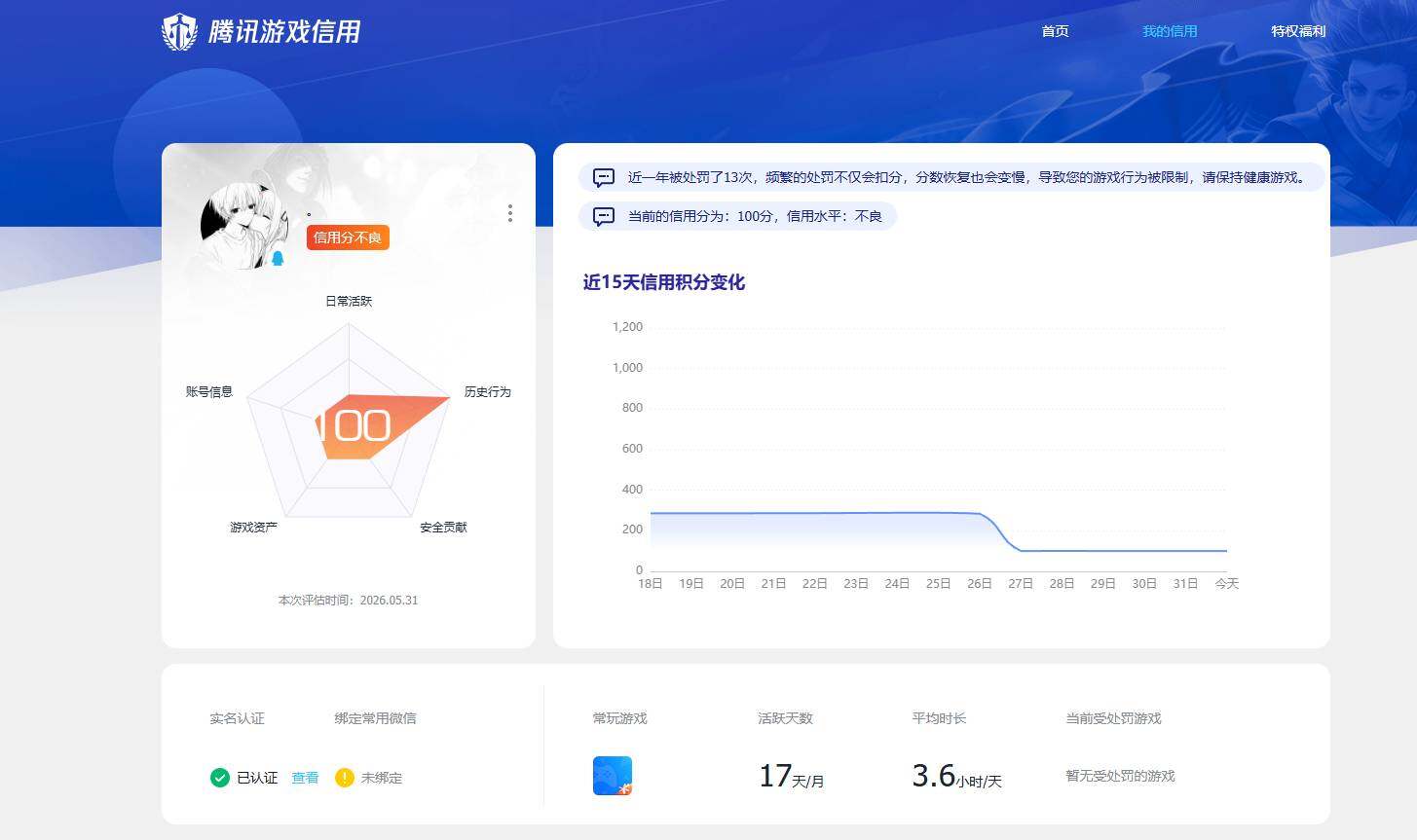Open the frequently played game icon
The width and height of the screenshot is (1417, 840).
(613, 776)
